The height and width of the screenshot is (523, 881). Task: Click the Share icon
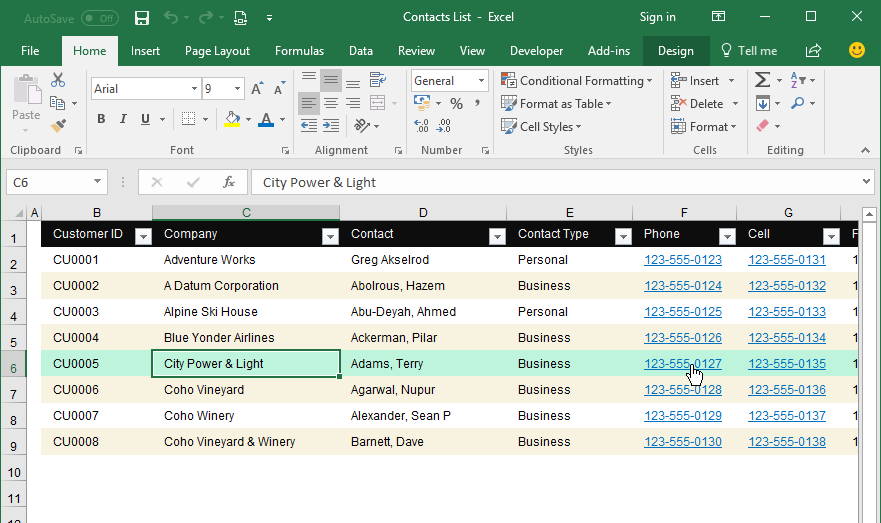[814, 51]
